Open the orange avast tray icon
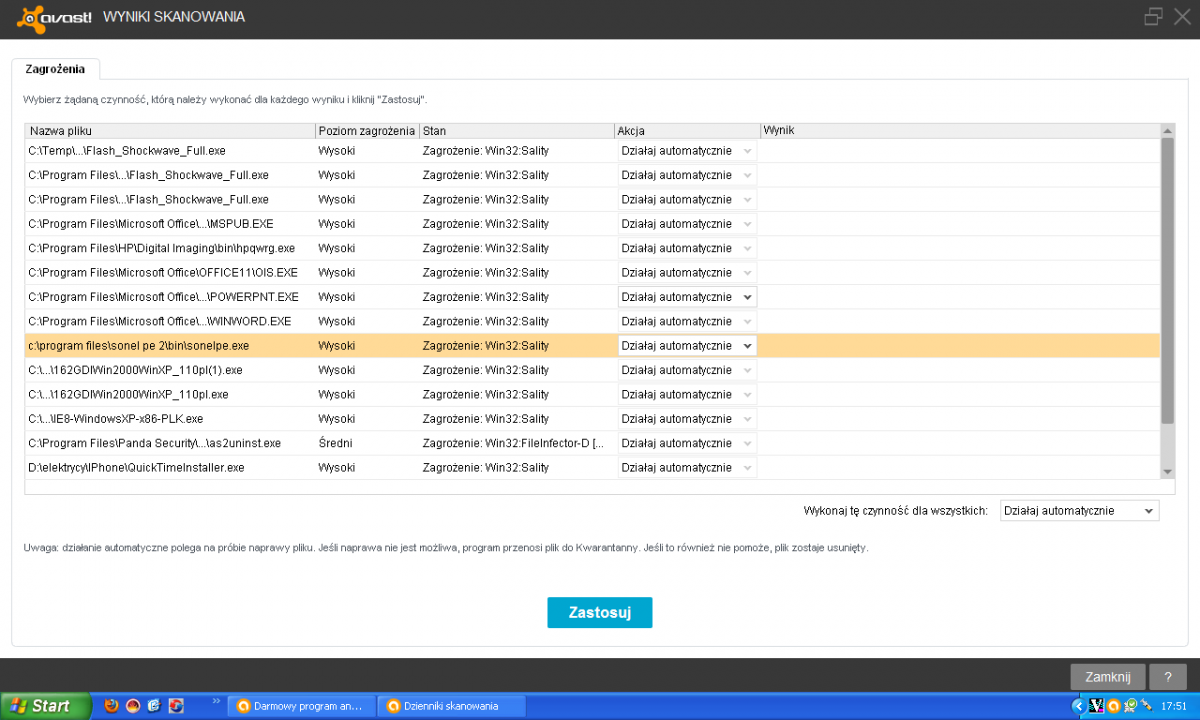Image resolution: width=1200 pixels, height=720 pixels. 1112,706
